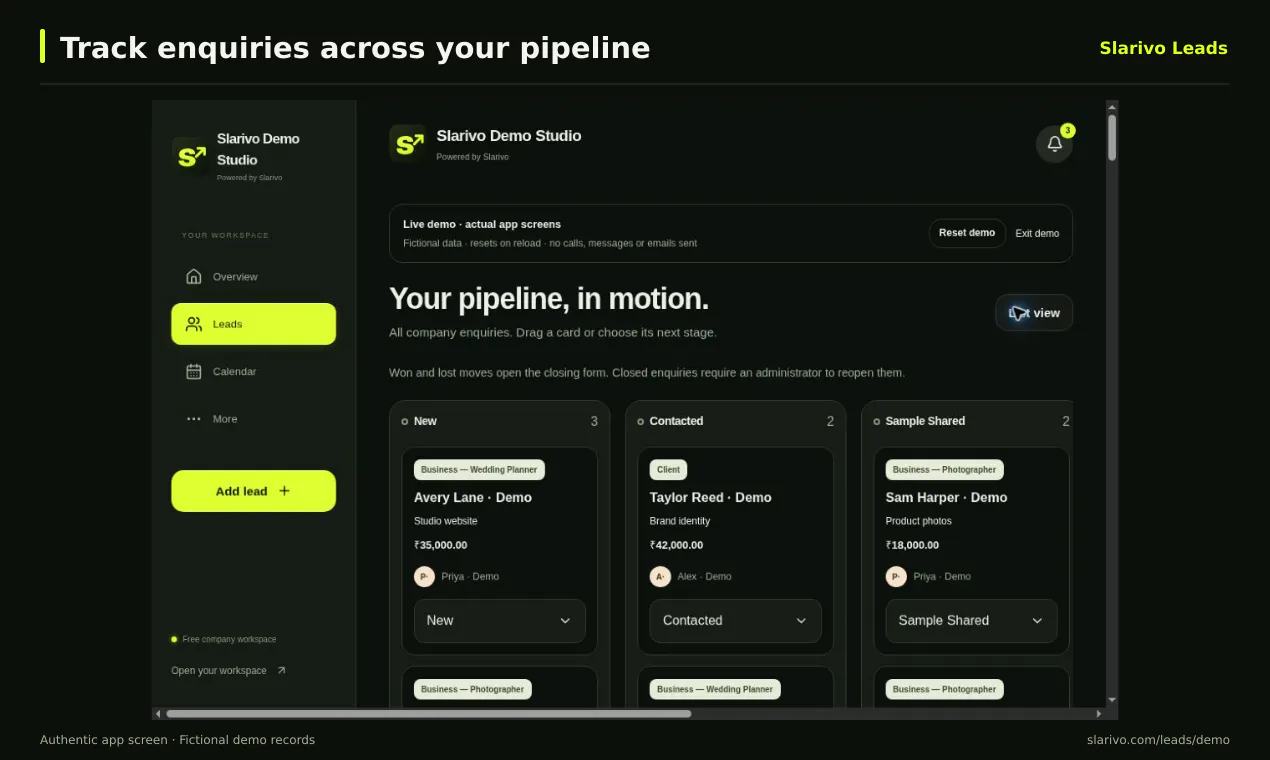Click the vertical scrollbar's up arrow
Image resolution: width=1270 pixels, height=760 pixels.
(1112, 106)
